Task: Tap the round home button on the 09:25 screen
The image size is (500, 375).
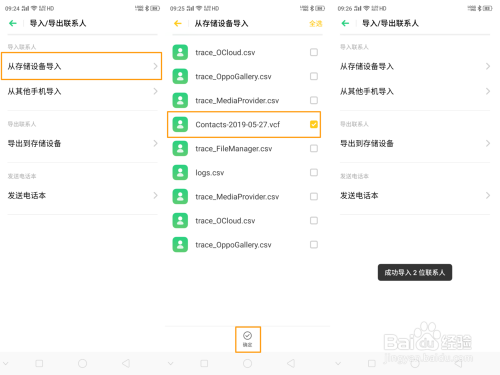Action: pyautogui.click(x=247, y=363)
